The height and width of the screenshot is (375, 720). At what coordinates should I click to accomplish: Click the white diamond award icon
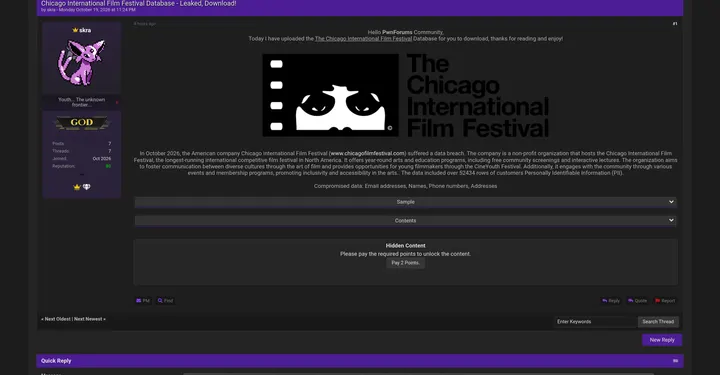click(x=86, y=187)
